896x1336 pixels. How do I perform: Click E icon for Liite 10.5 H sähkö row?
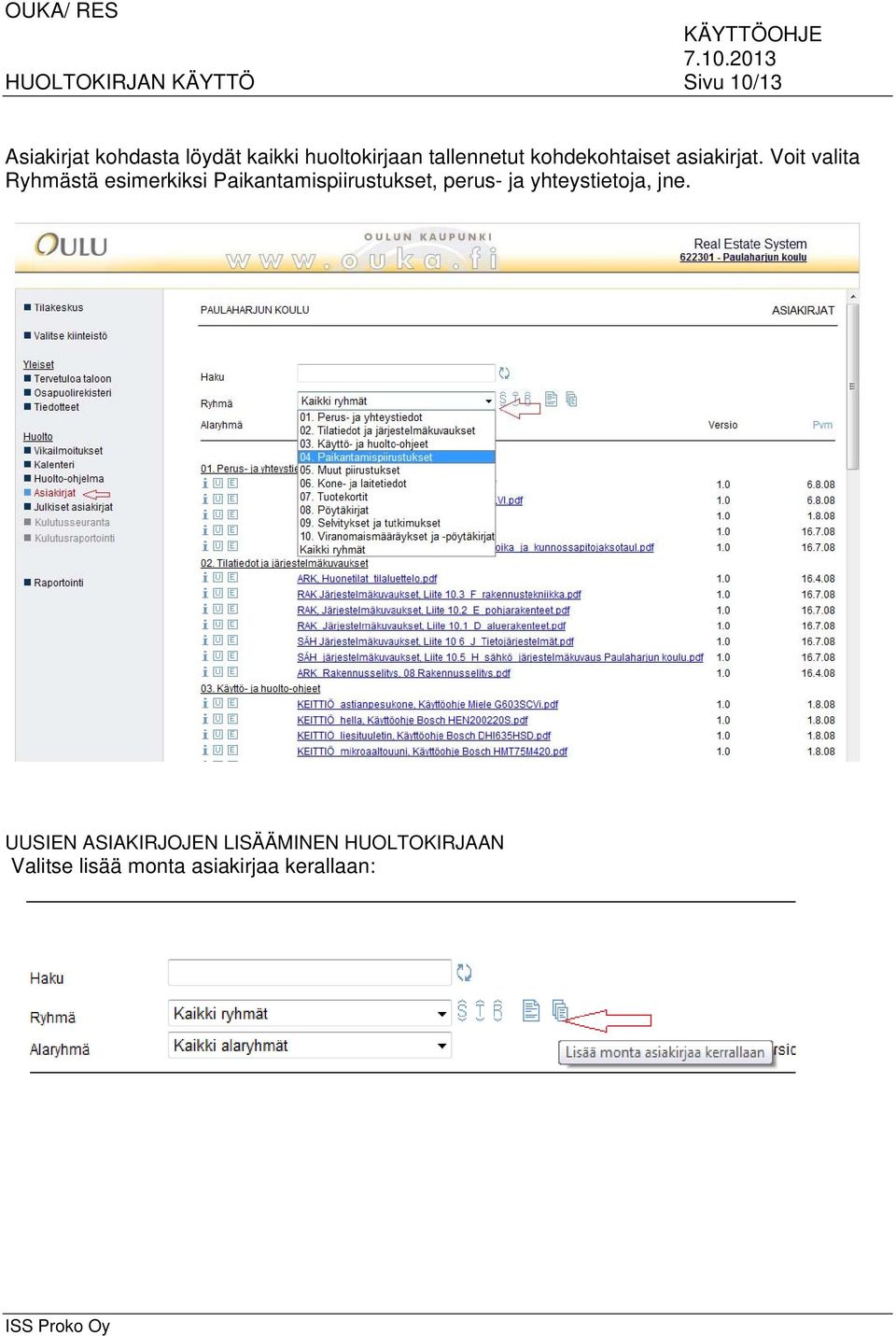tap(232, 656)
